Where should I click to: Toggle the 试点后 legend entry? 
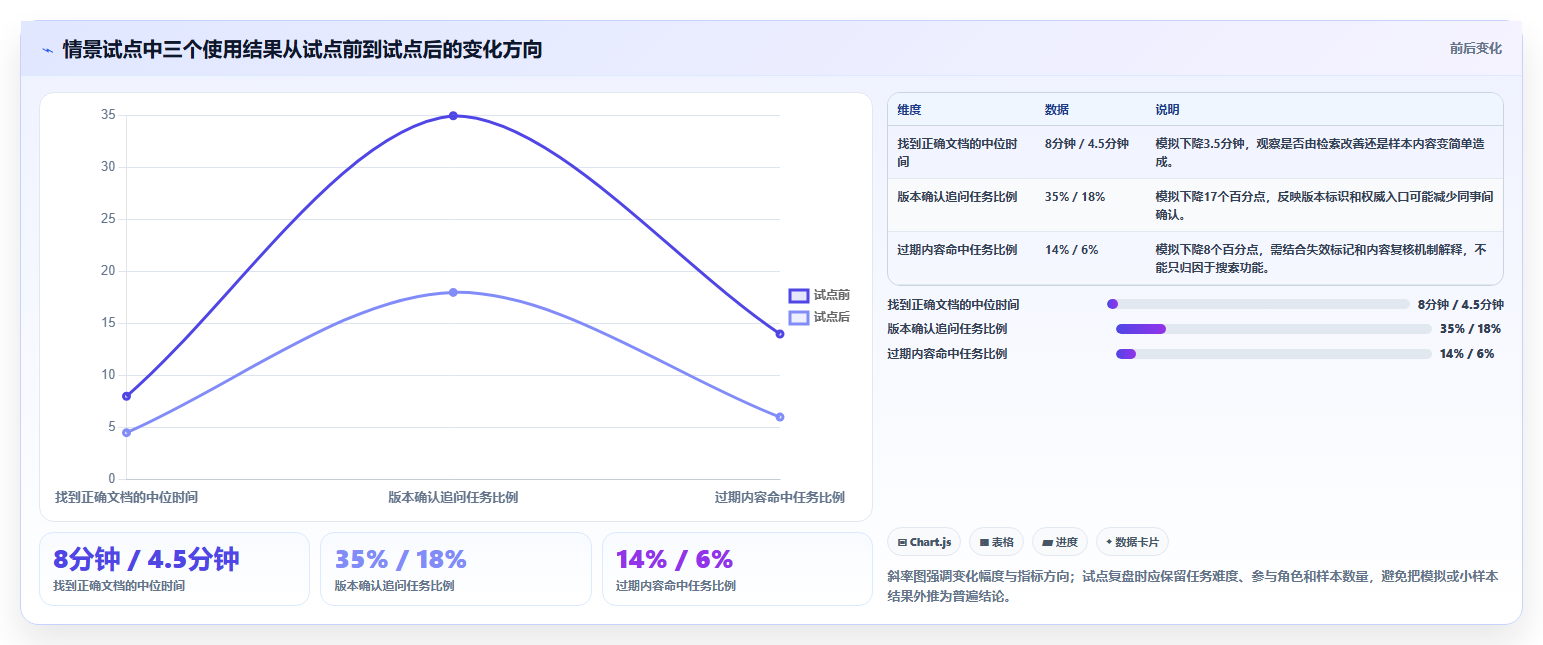(x=819, y=317)
